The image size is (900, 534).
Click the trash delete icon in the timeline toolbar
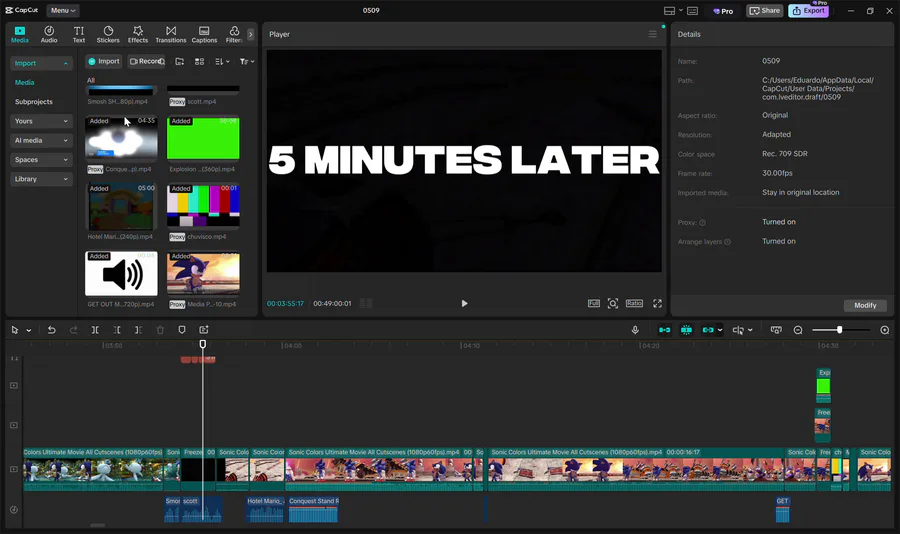point(160,330)
